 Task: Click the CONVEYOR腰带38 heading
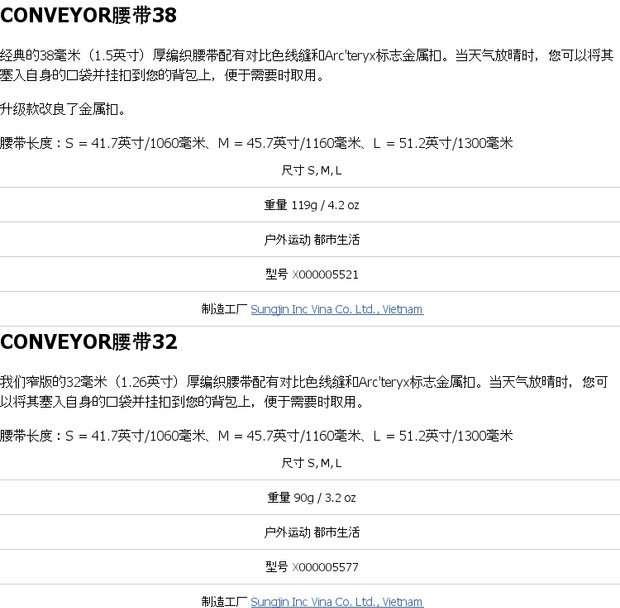pyautogui.click(x=89, y=15)
